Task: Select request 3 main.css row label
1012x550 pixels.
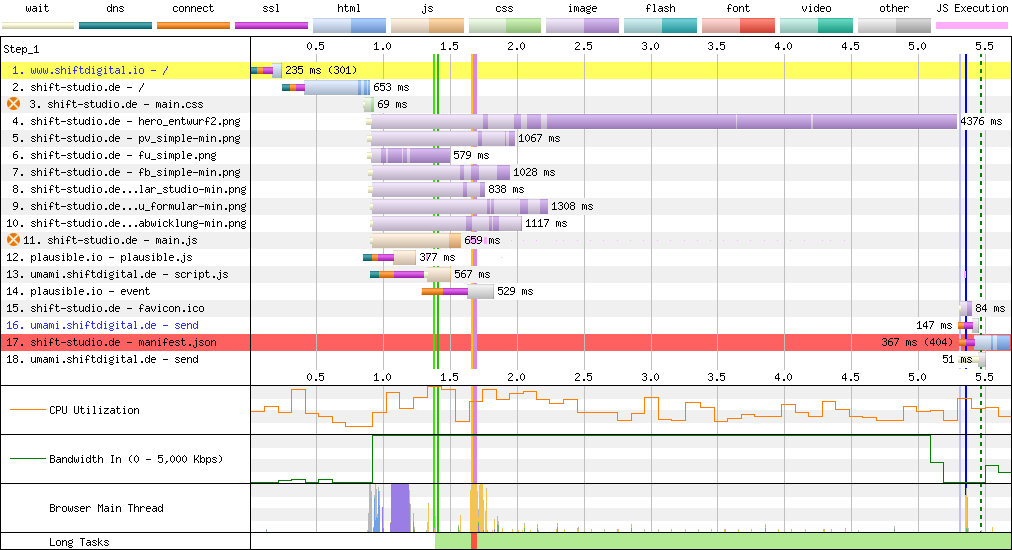Action: [x=116, y=104]
